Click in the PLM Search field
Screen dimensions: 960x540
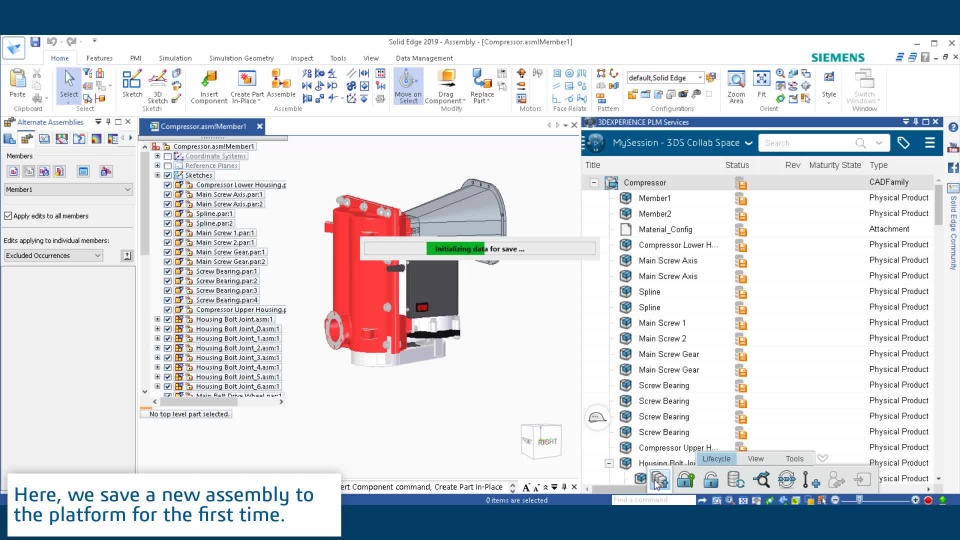807,143
